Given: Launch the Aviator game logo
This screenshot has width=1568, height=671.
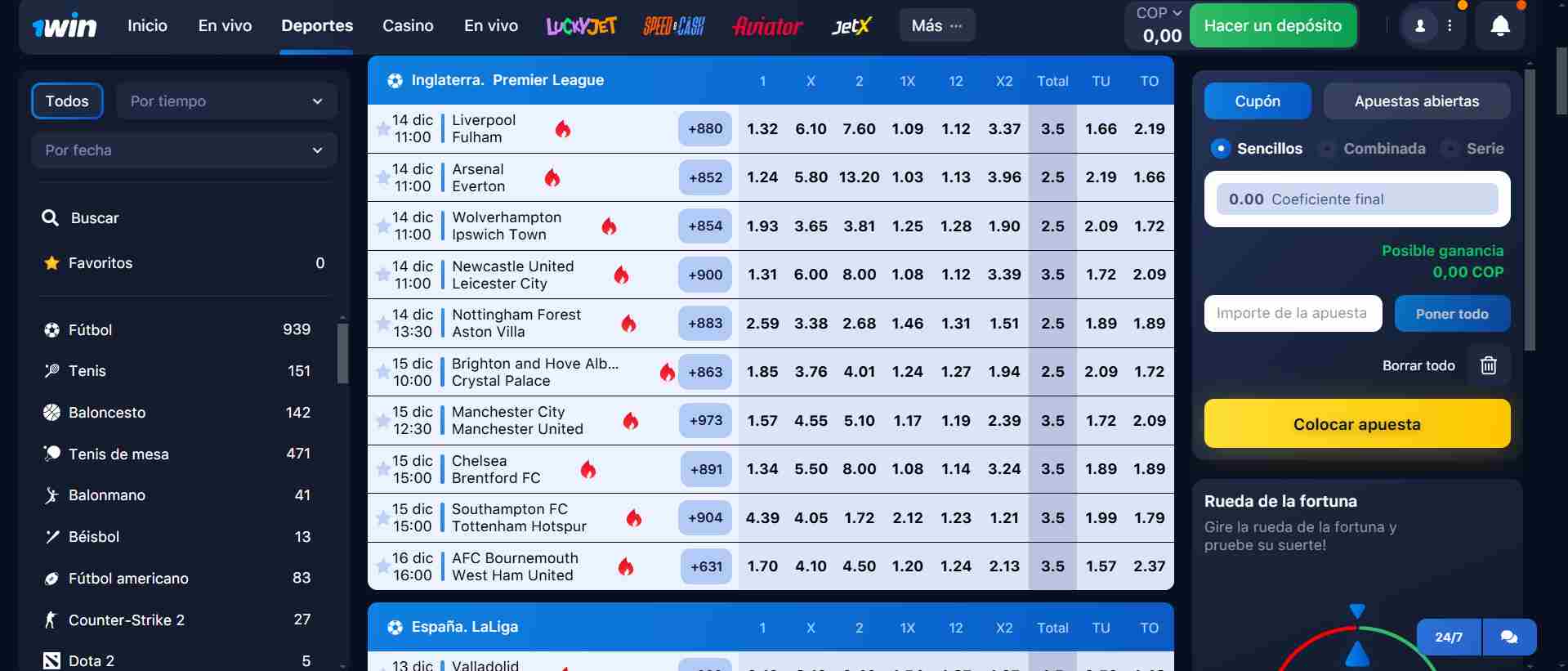Looking at the screenshot, I should pos(767,26).
